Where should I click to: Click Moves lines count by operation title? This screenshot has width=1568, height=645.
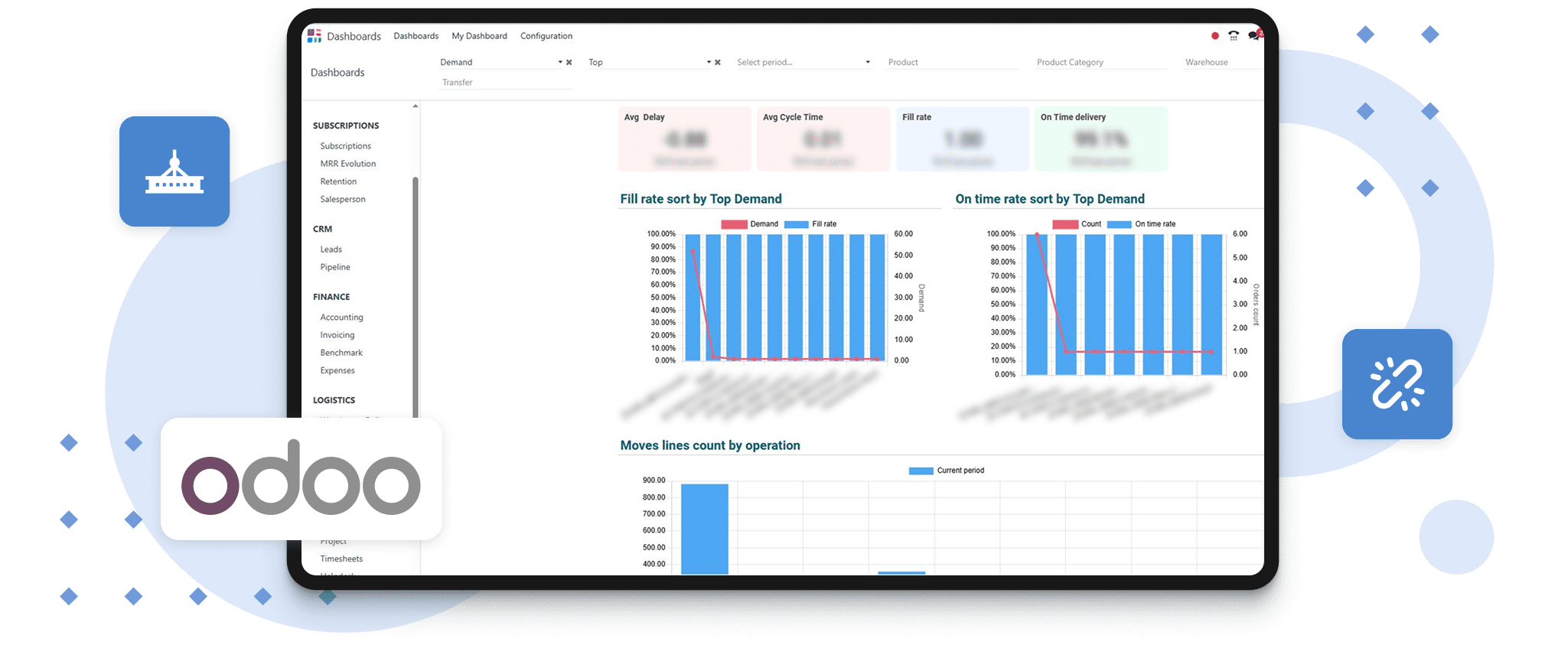pos(710,445)
